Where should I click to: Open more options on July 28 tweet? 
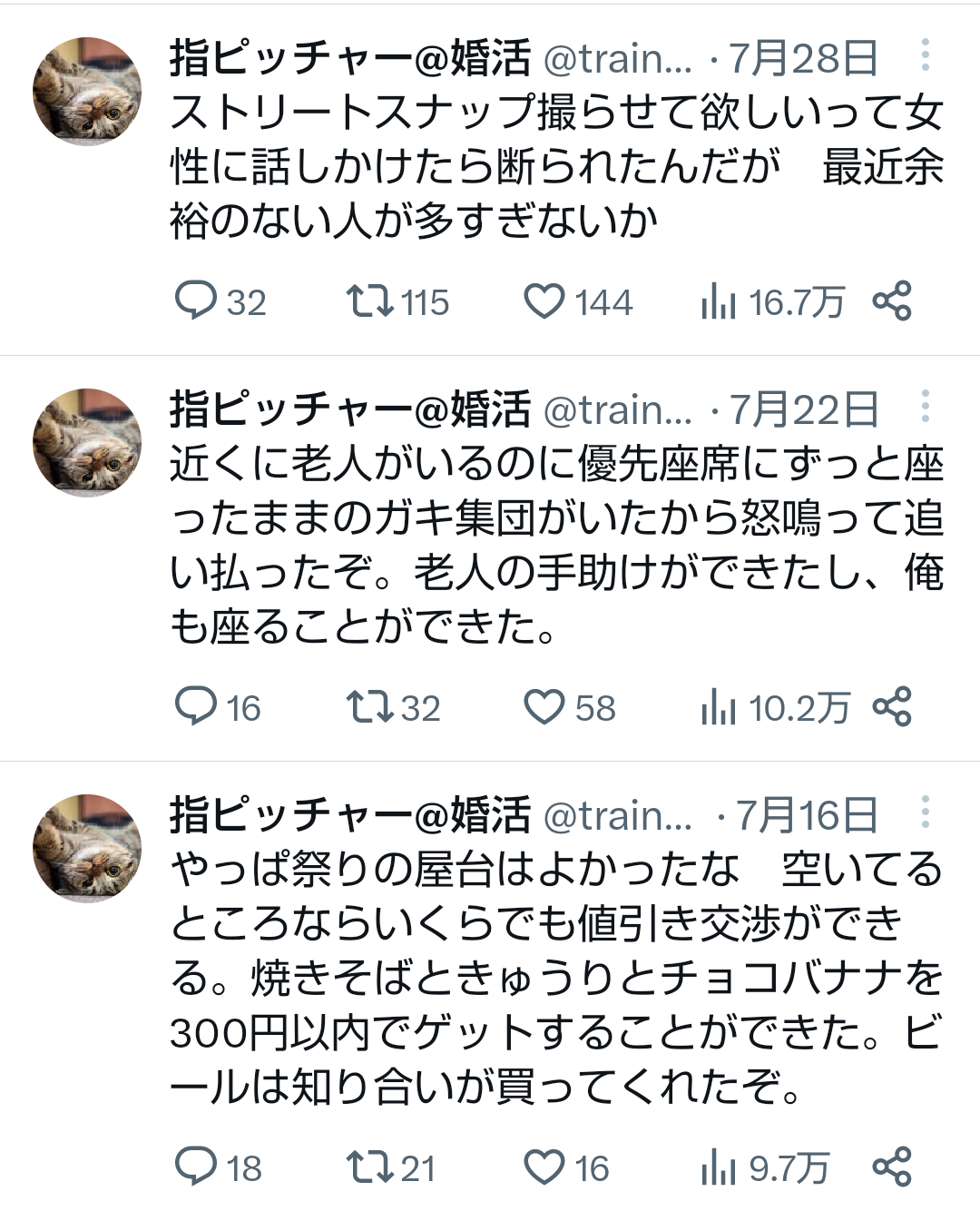pos(925,56)
